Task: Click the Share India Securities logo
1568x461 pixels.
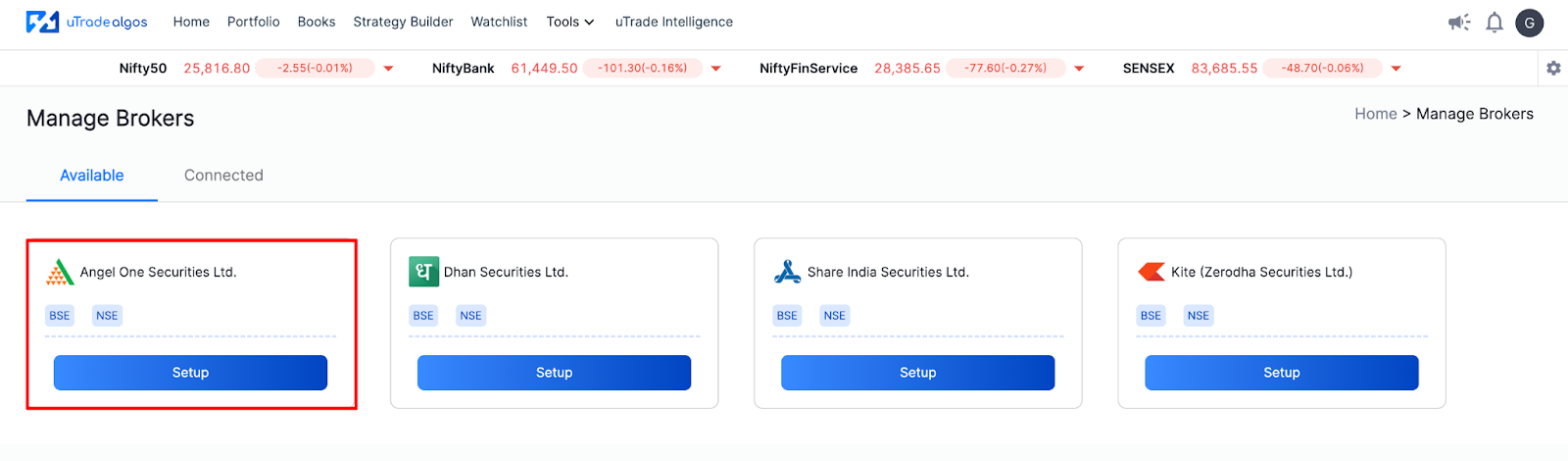Action: coord(787,272)
